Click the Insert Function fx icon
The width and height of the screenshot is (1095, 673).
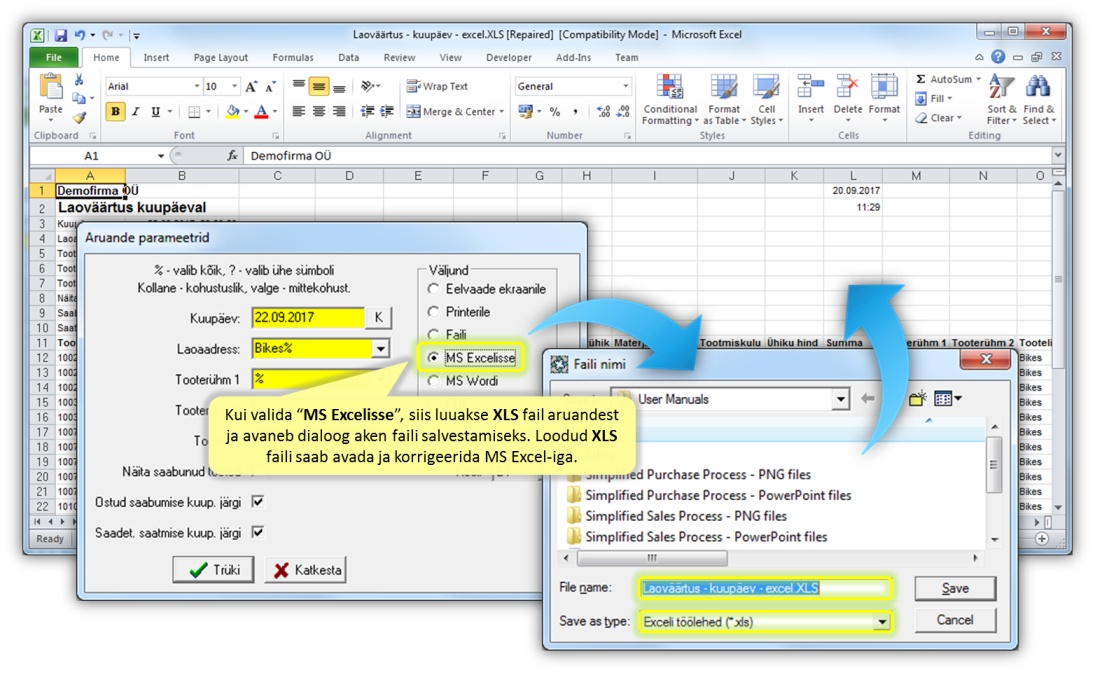[232, 156]
